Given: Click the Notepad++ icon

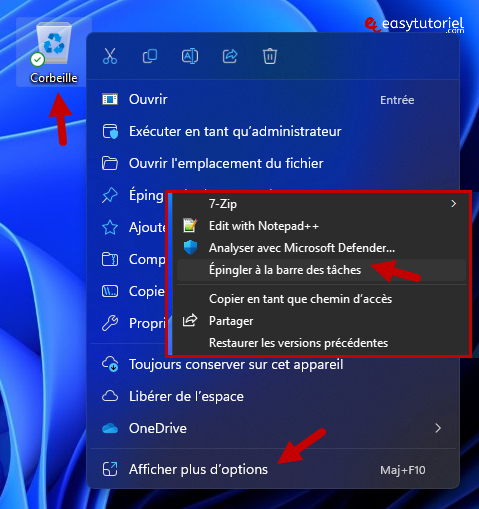Looking at the screenshot, I should [x=190, y=226].
